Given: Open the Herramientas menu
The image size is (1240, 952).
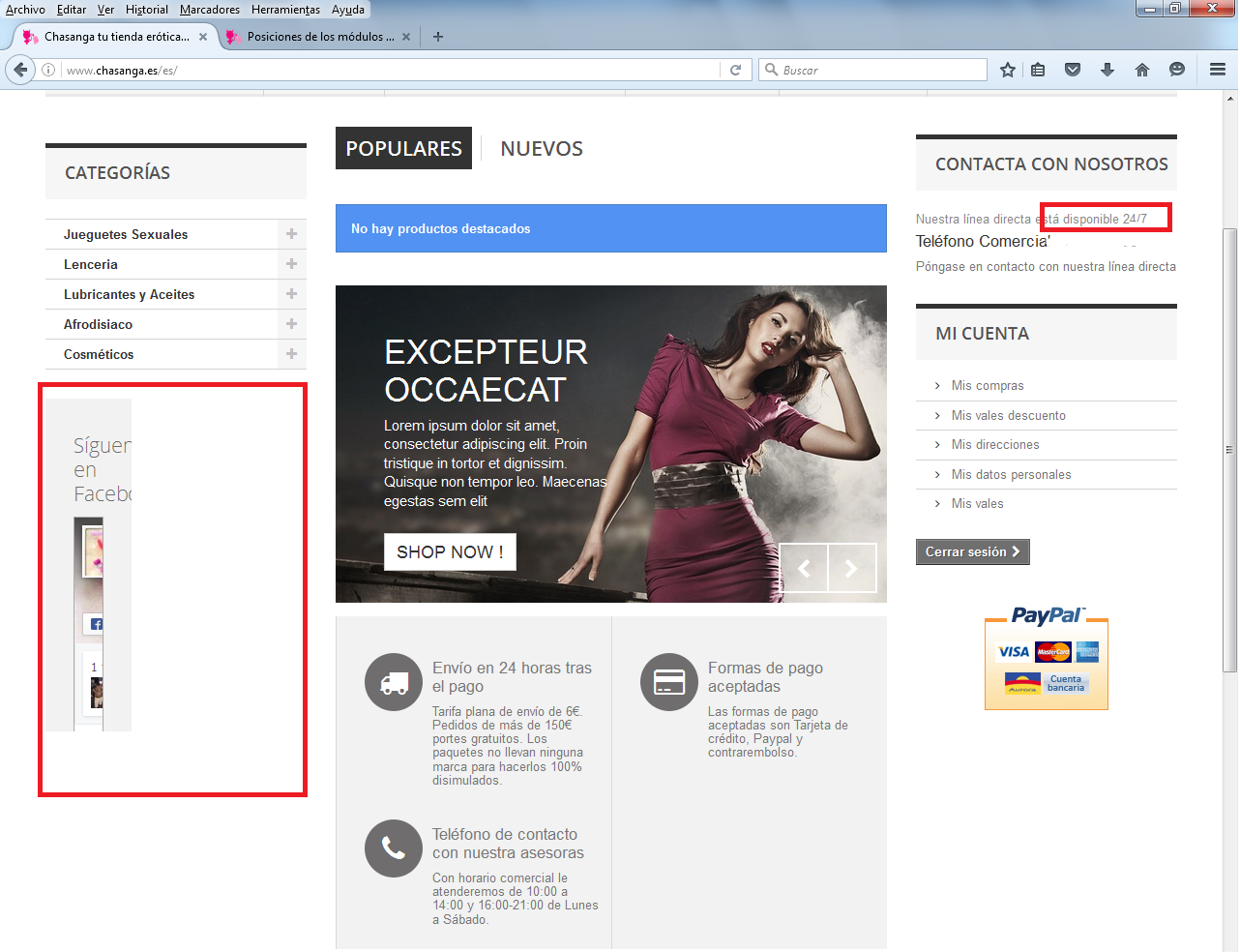Looking at the screenshot, I should (x=285, y=10).
